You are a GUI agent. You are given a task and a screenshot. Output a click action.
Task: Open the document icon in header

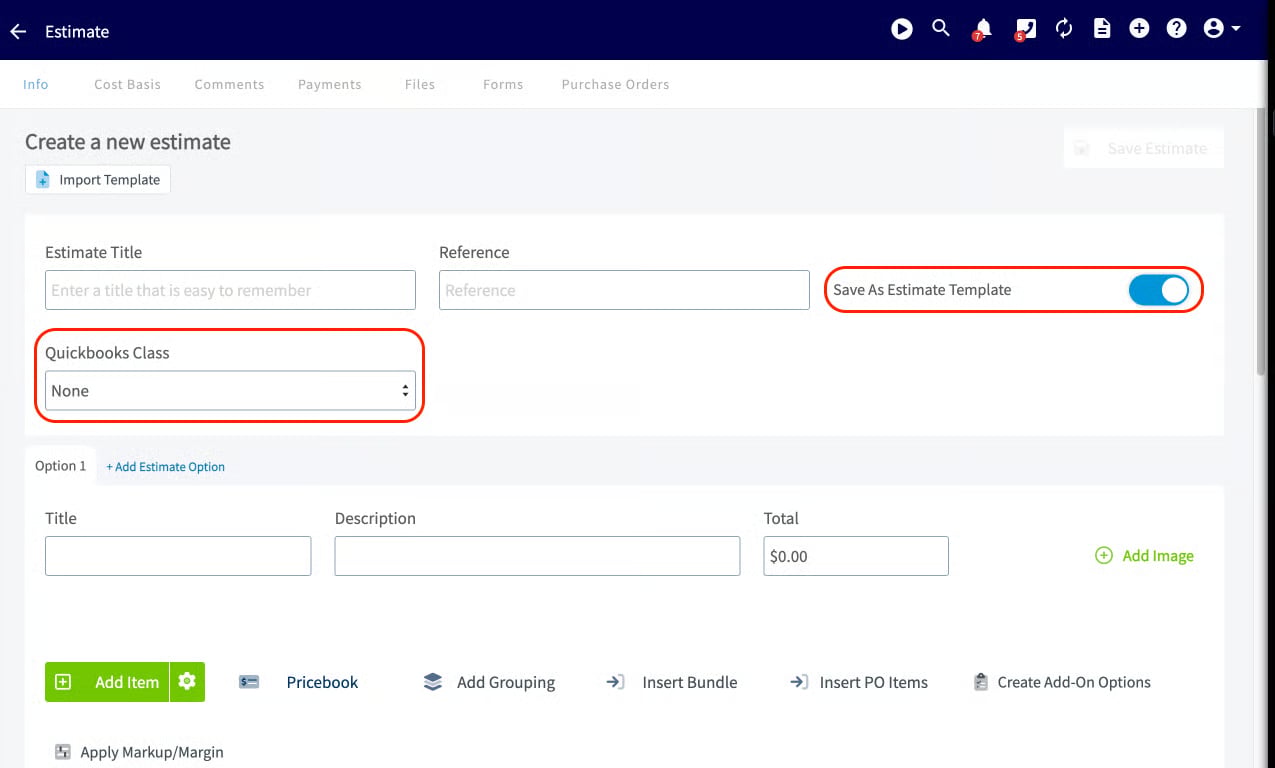pyautogui.click(x=1102, y=29)
